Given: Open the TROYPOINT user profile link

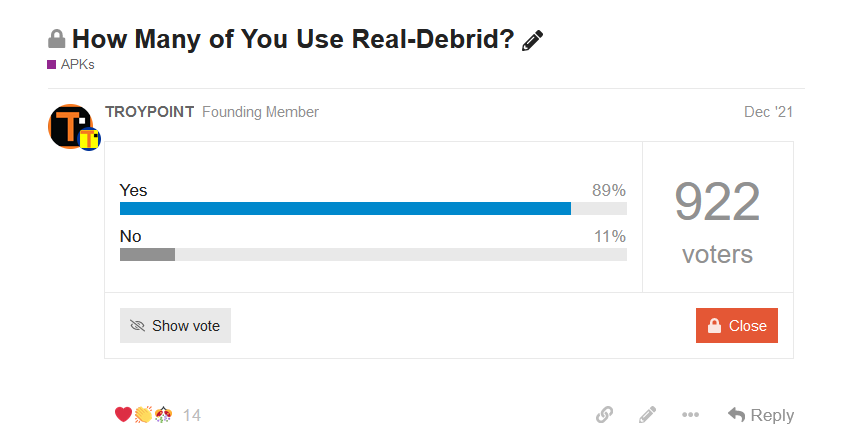Looking at the screenshot, I should tap(150, 112).
